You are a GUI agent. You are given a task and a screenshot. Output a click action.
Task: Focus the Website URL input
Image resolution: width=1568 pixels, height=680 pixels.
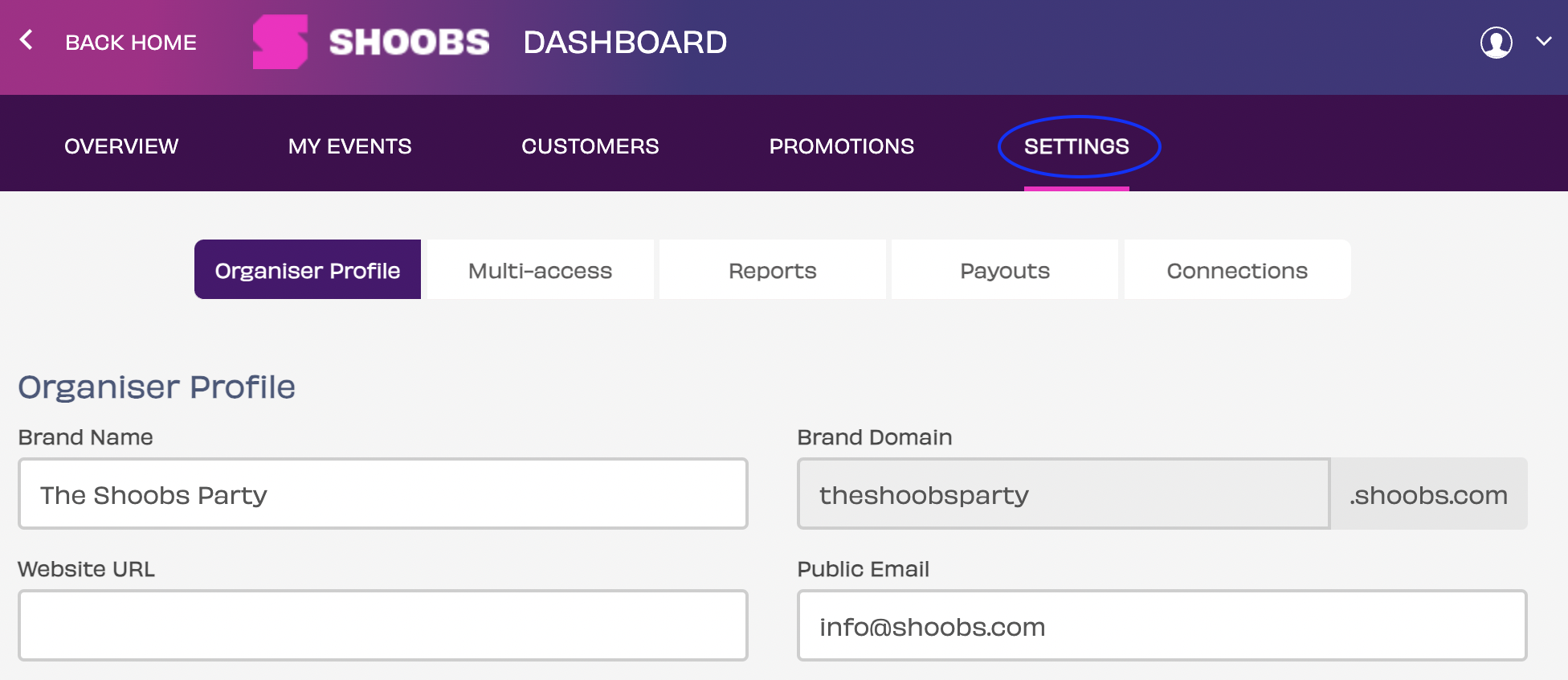(x=383, y=625)
